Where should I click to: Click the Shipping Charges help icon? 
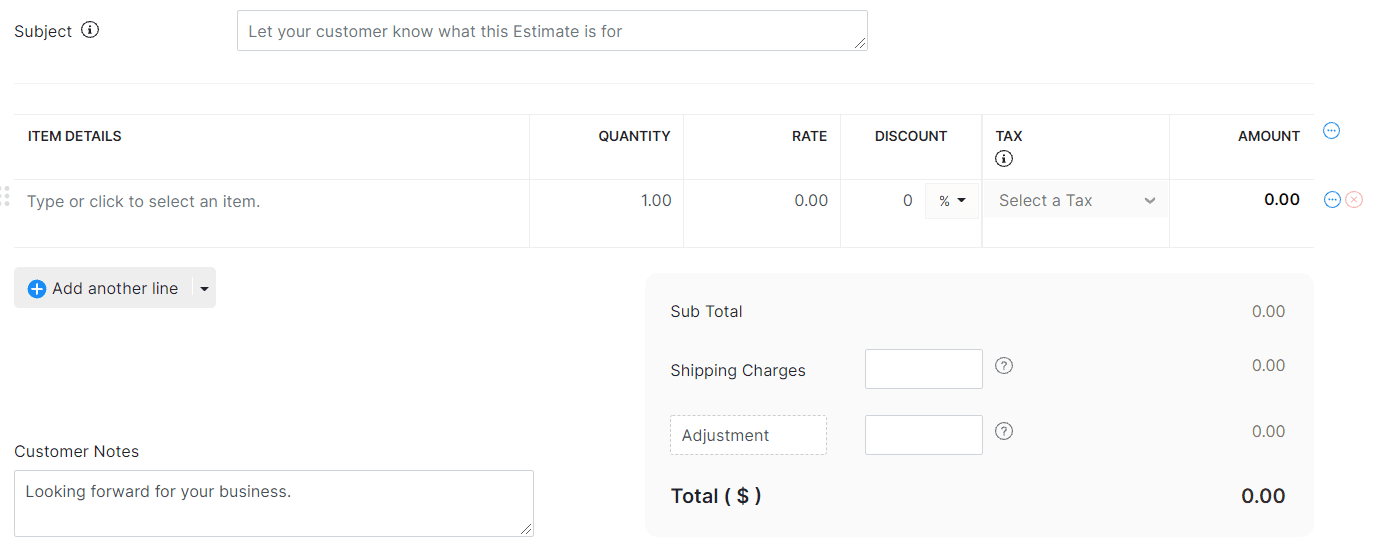point(1005,366)
